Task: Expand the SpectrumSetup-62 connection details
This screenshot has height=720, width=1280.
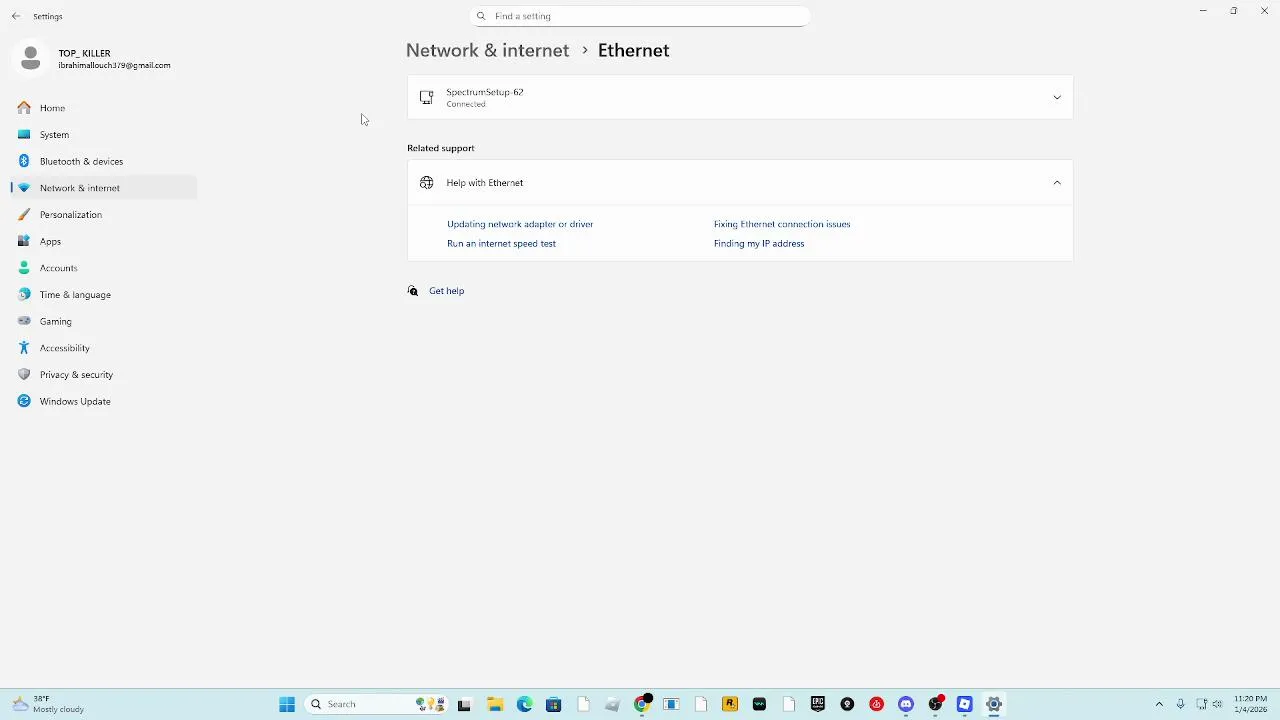Action: [740, 97]
